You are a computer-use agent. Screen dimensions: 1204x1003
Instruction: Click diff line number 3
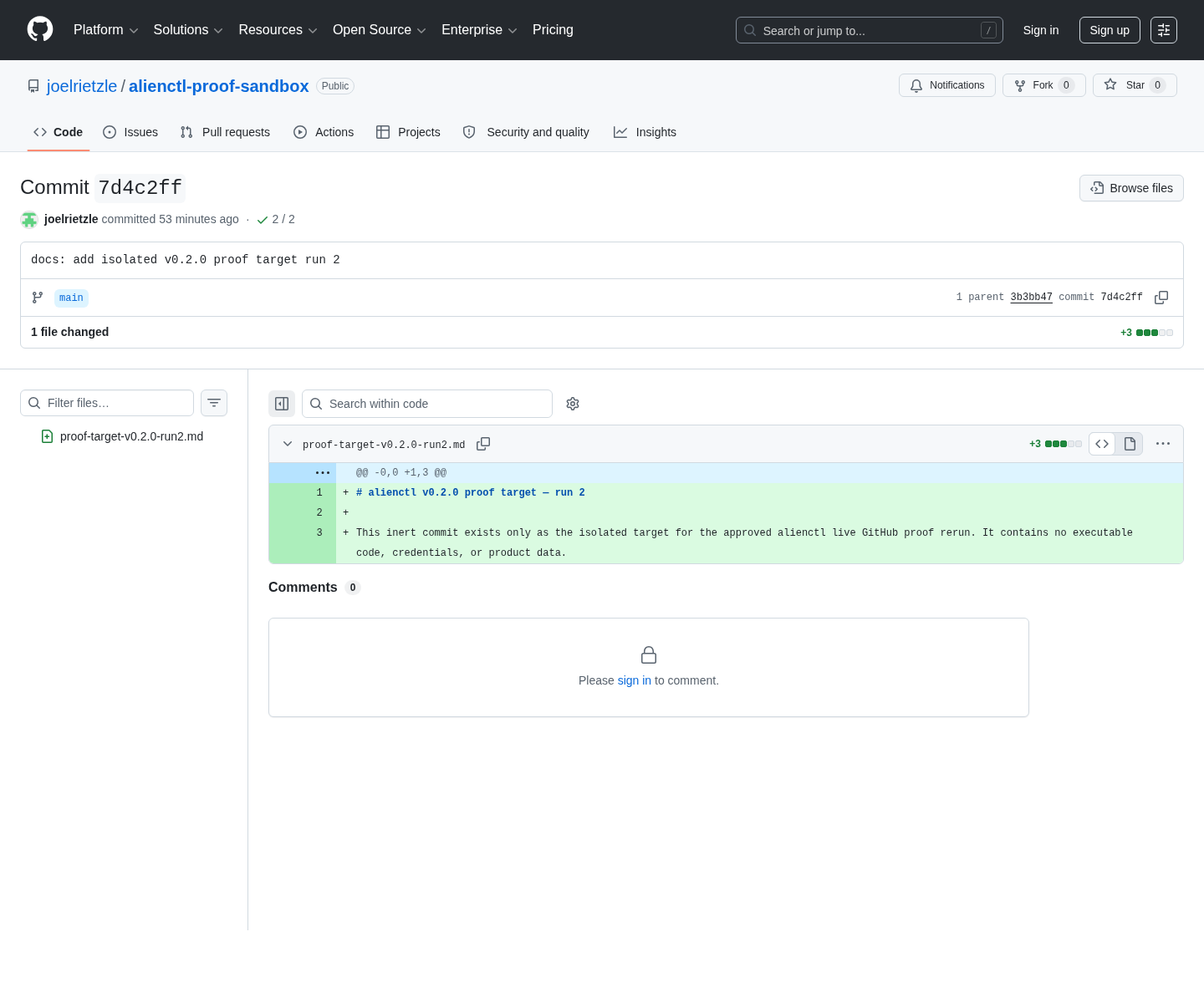pos(319,533)
